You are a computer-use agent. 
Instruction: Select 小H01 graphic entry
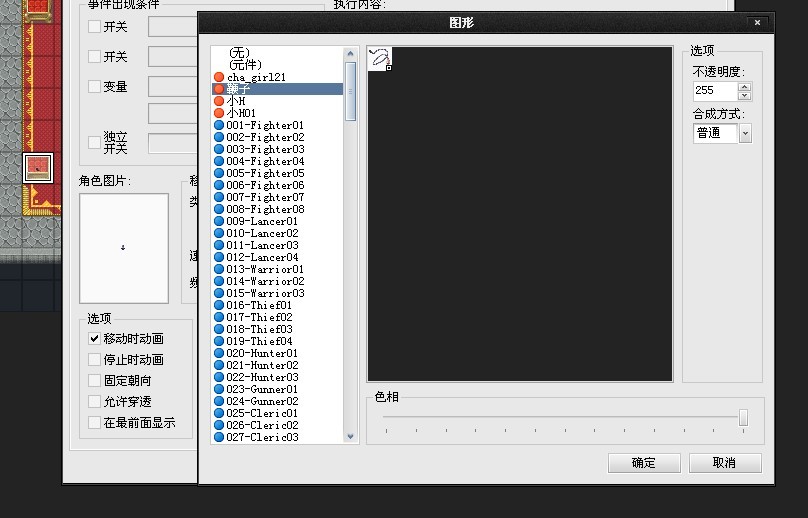(277, 113)
